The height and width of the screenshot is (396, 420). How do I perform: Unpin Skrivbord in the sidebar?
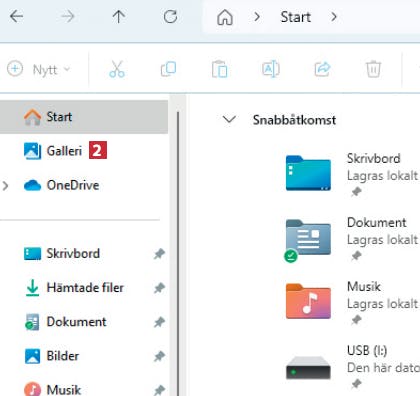pyautogui.click(x=159, y=254)
